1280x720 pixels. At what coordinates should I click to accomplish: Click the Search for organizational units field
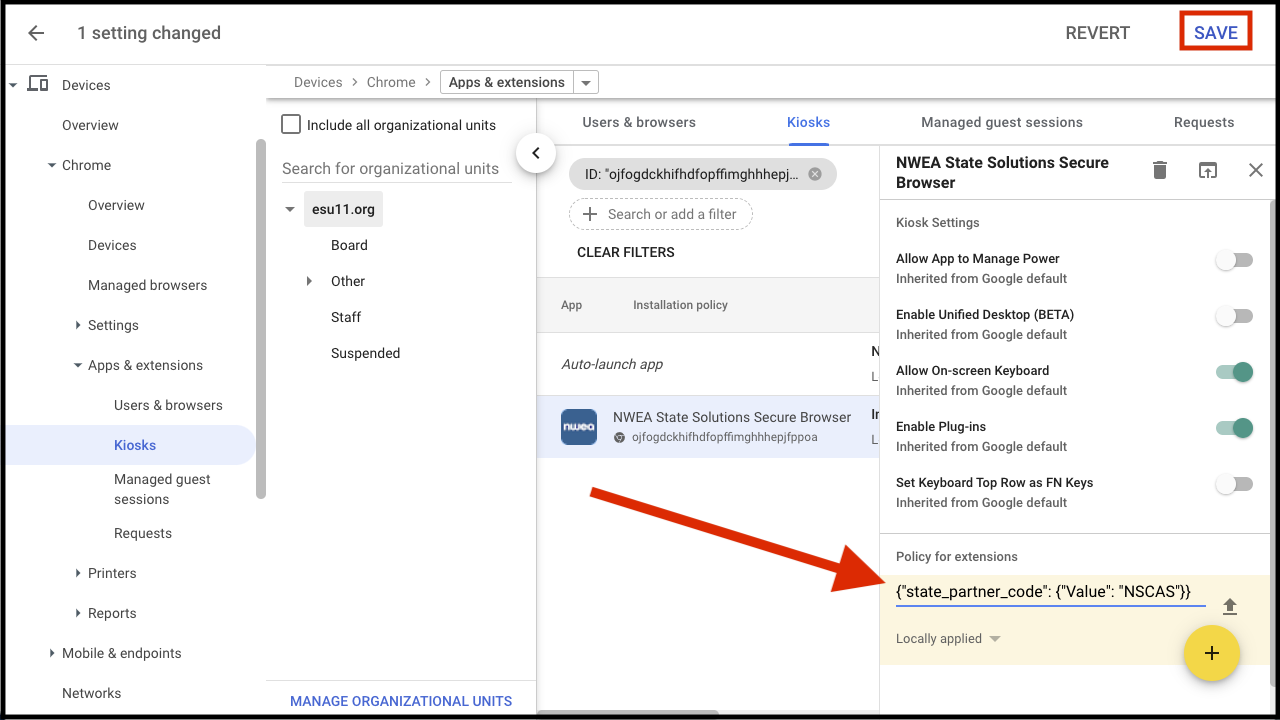(x=397, y=168)
